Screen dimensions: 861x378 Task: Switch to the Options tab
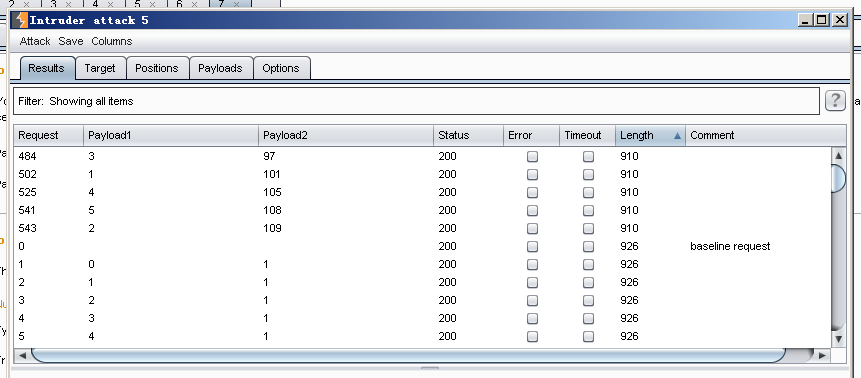tap(281, 68)
